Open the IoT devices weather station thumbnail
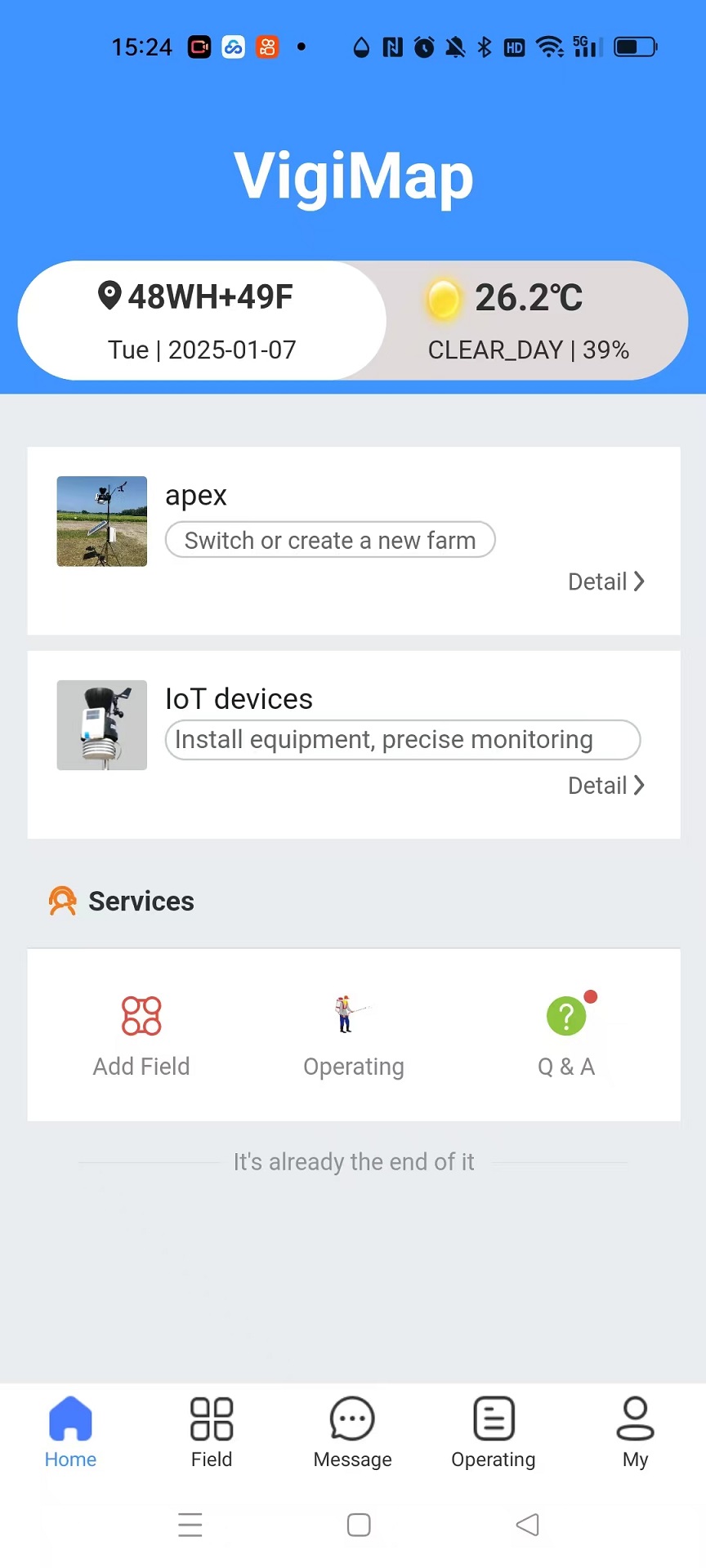 pyautogui.click(x=102, y=725)
